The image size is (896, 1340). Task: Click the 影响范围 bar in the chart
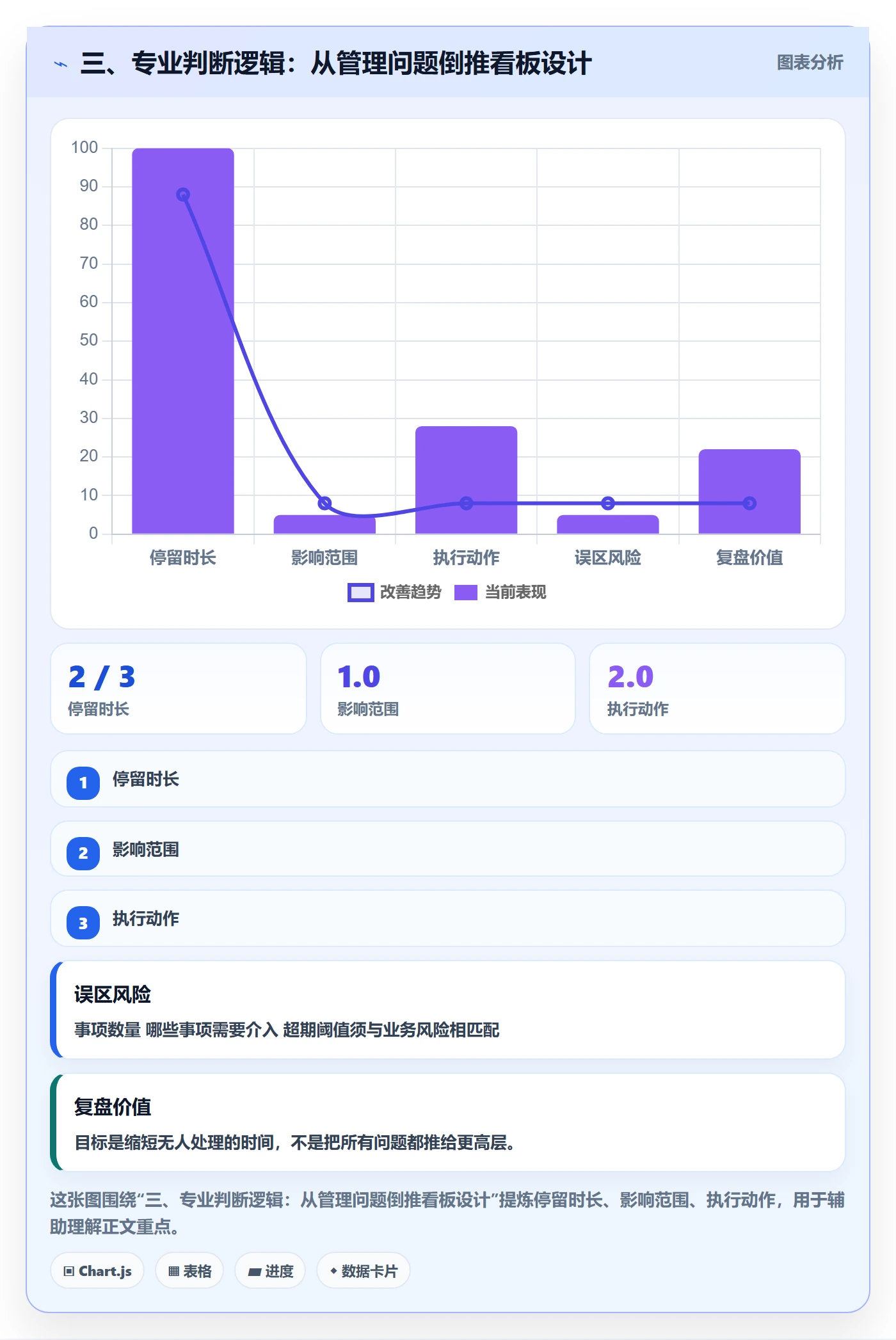pyautogui.click(x=324, y=524)
